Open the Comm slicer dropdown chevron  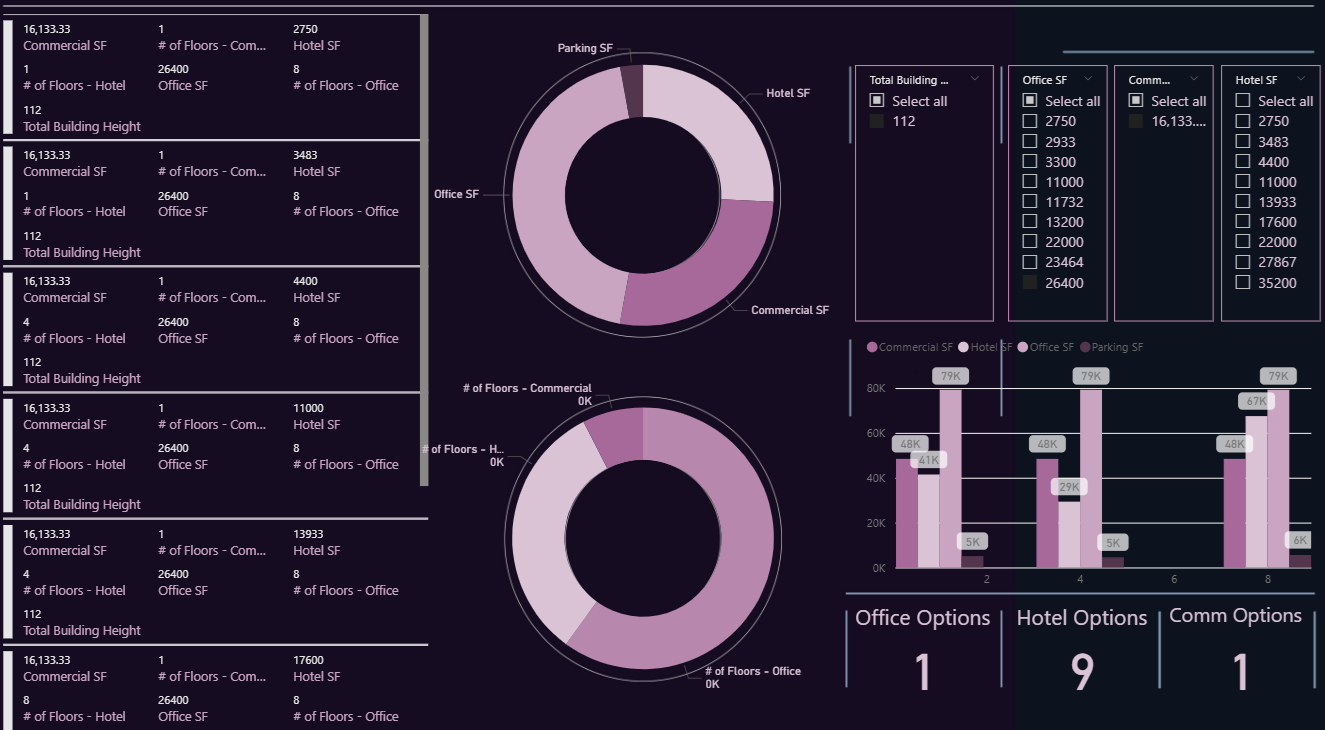tap(1194, 79)
